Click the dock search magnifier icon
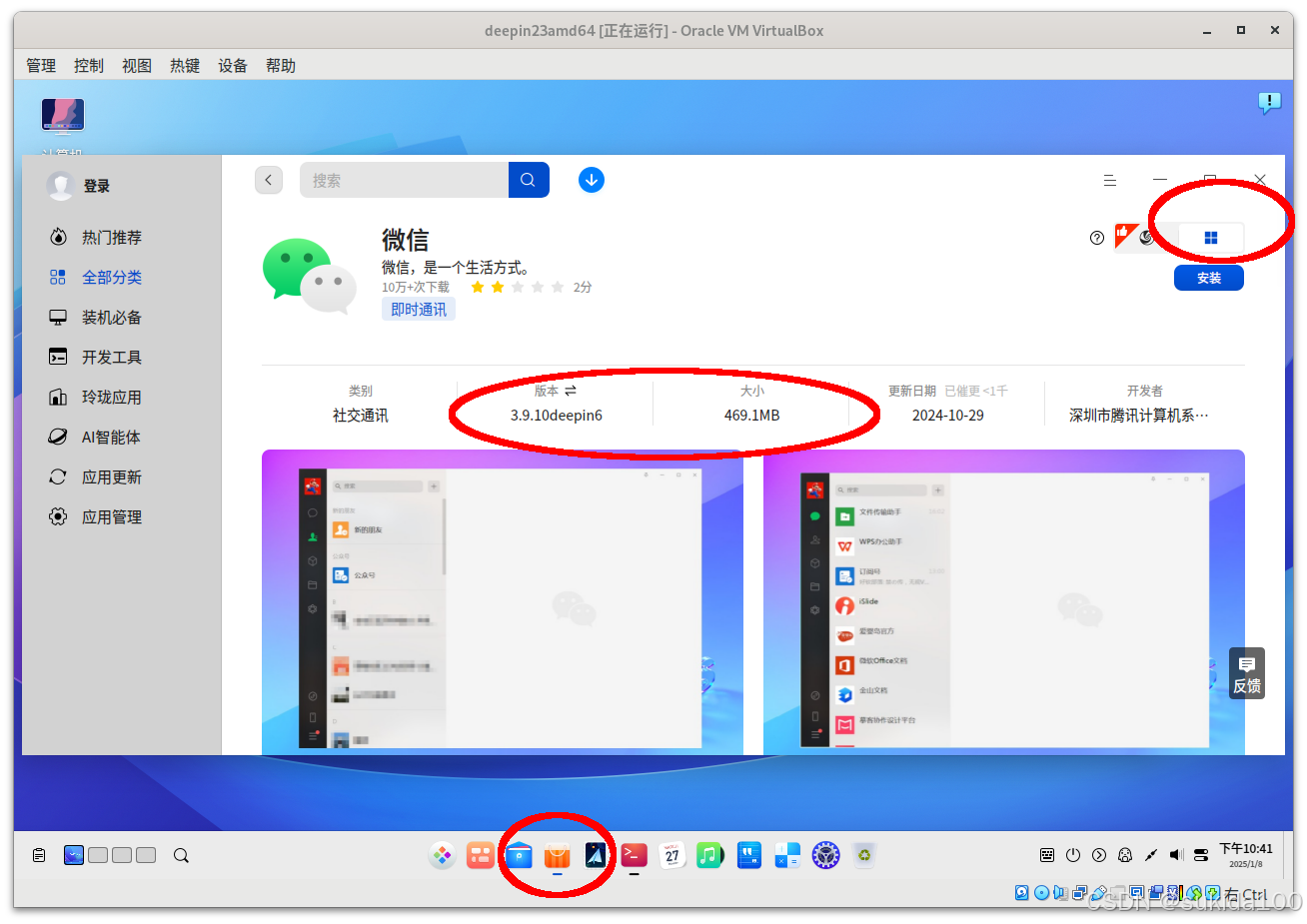The width and height of the screenshot is (1307, 924). [181, 855]
